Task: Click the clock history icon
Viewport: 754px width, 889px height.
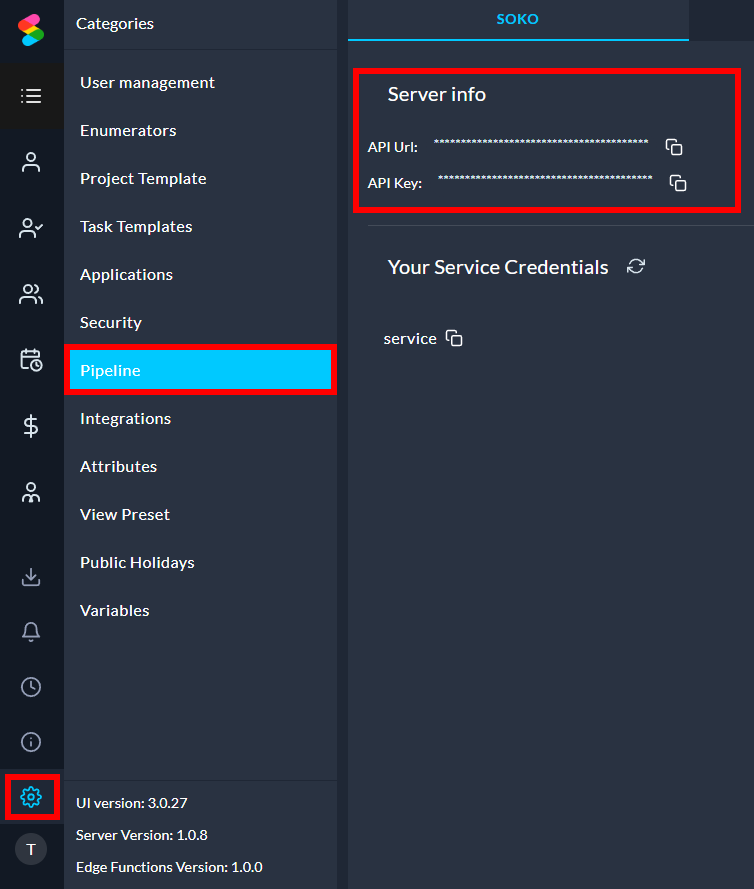Action: pos(31,686)
